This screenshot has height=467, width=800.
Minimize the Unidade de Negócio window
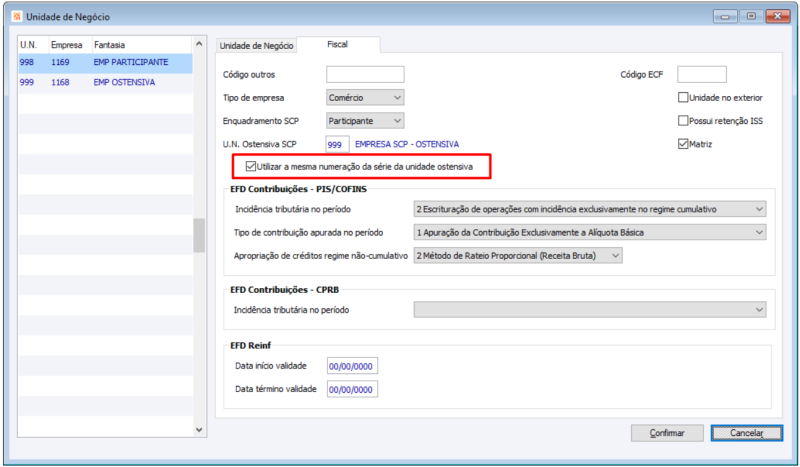coord(725,17)
